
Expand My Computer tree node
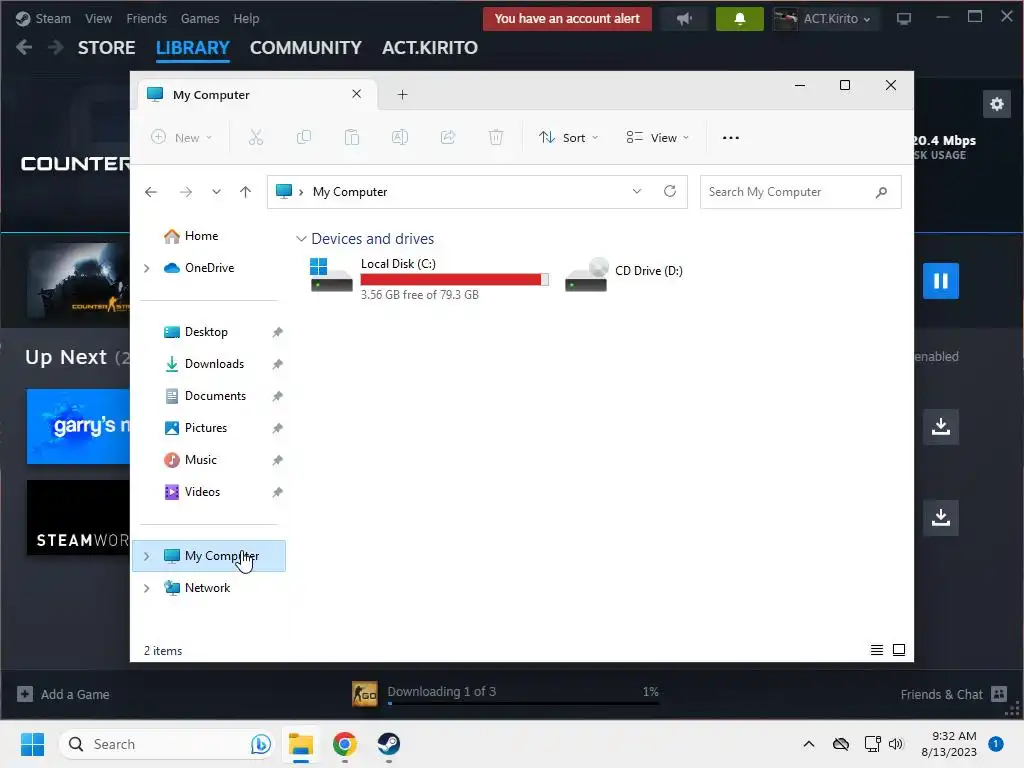click(147, 556)
